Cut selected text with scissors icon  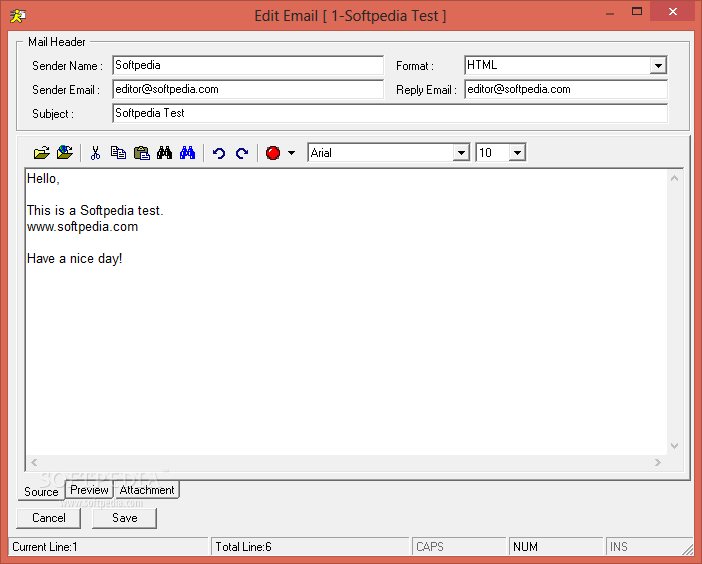pyautogui.click(x=95, y=153)
